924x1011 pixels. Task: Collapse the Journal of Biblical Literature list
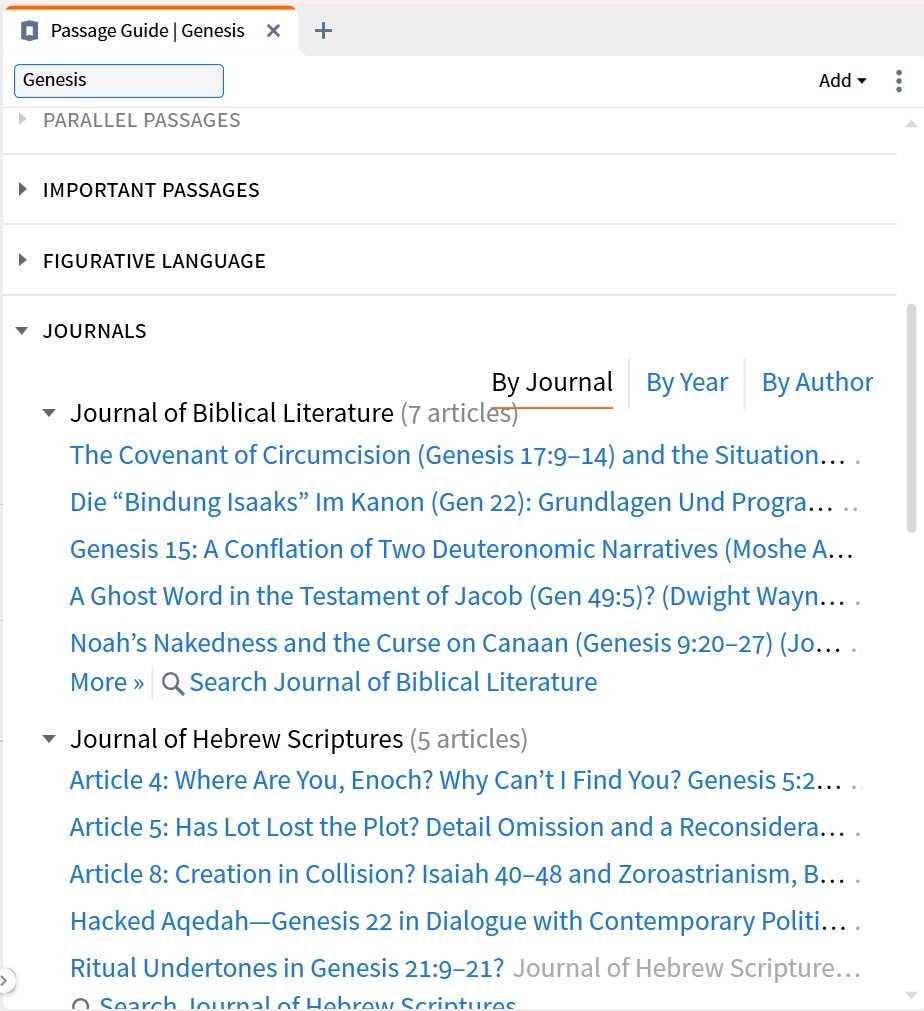tap(48, 413)
